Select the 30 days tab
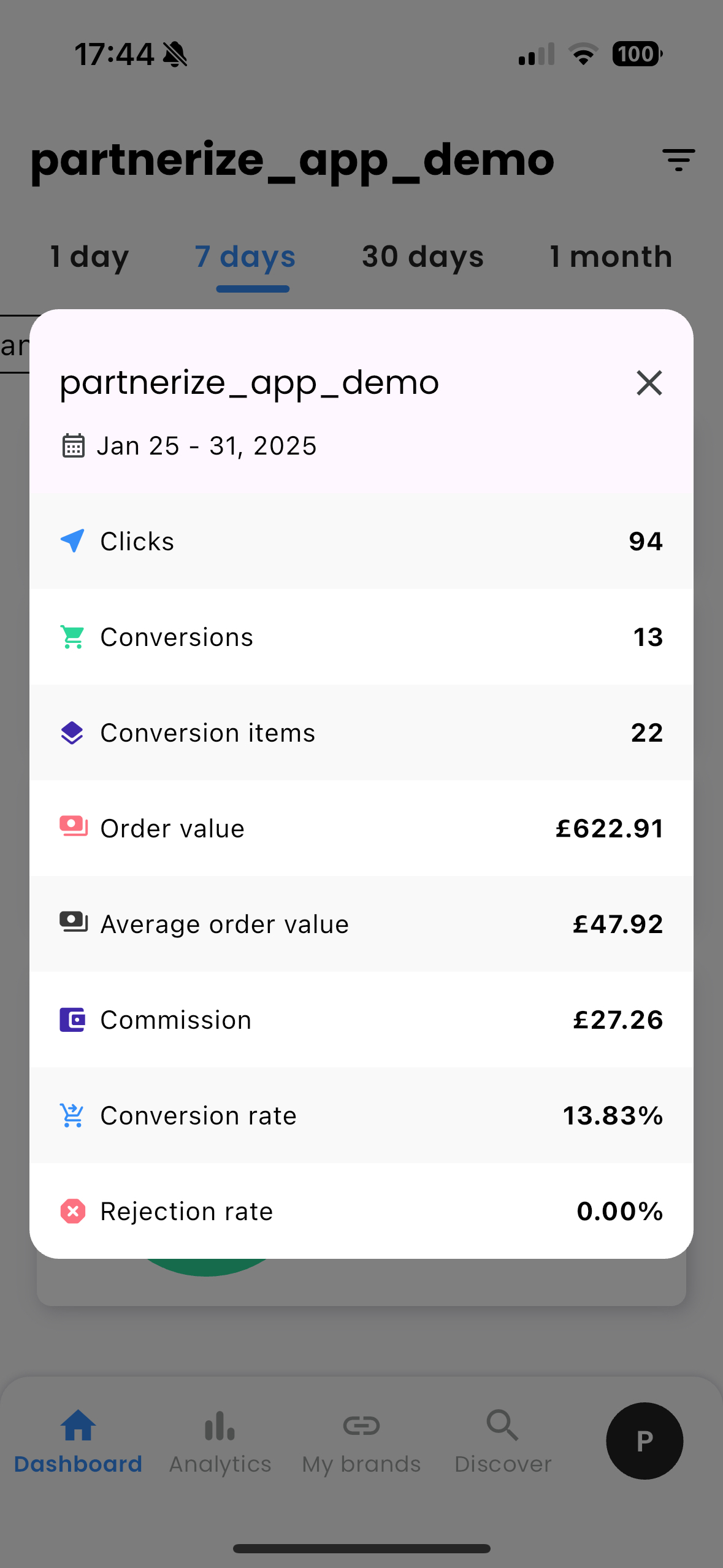This screenshot has height=1568, width=723. click(423, 257)
